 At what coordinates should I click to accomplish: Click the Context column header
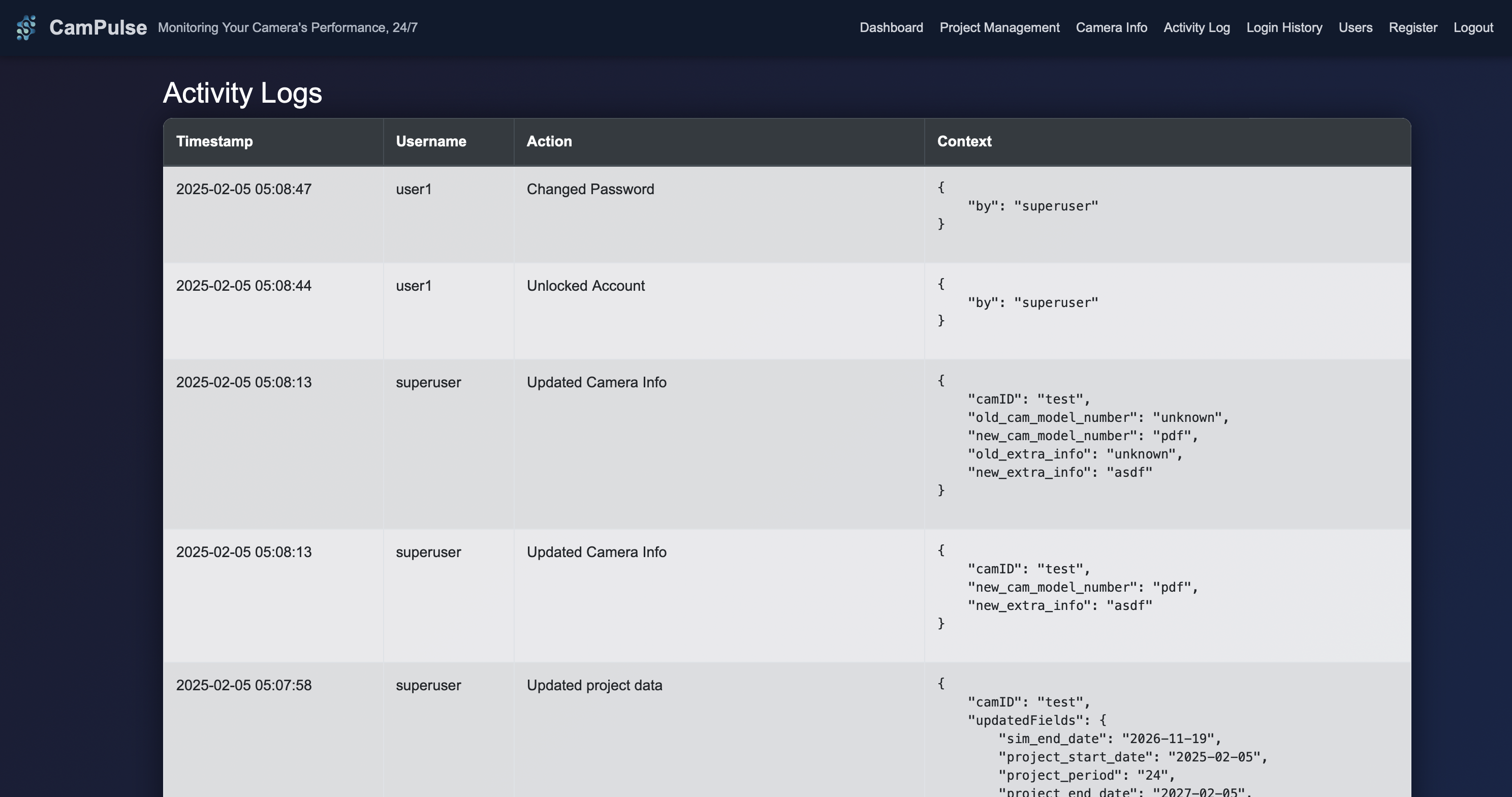[963, 141]
